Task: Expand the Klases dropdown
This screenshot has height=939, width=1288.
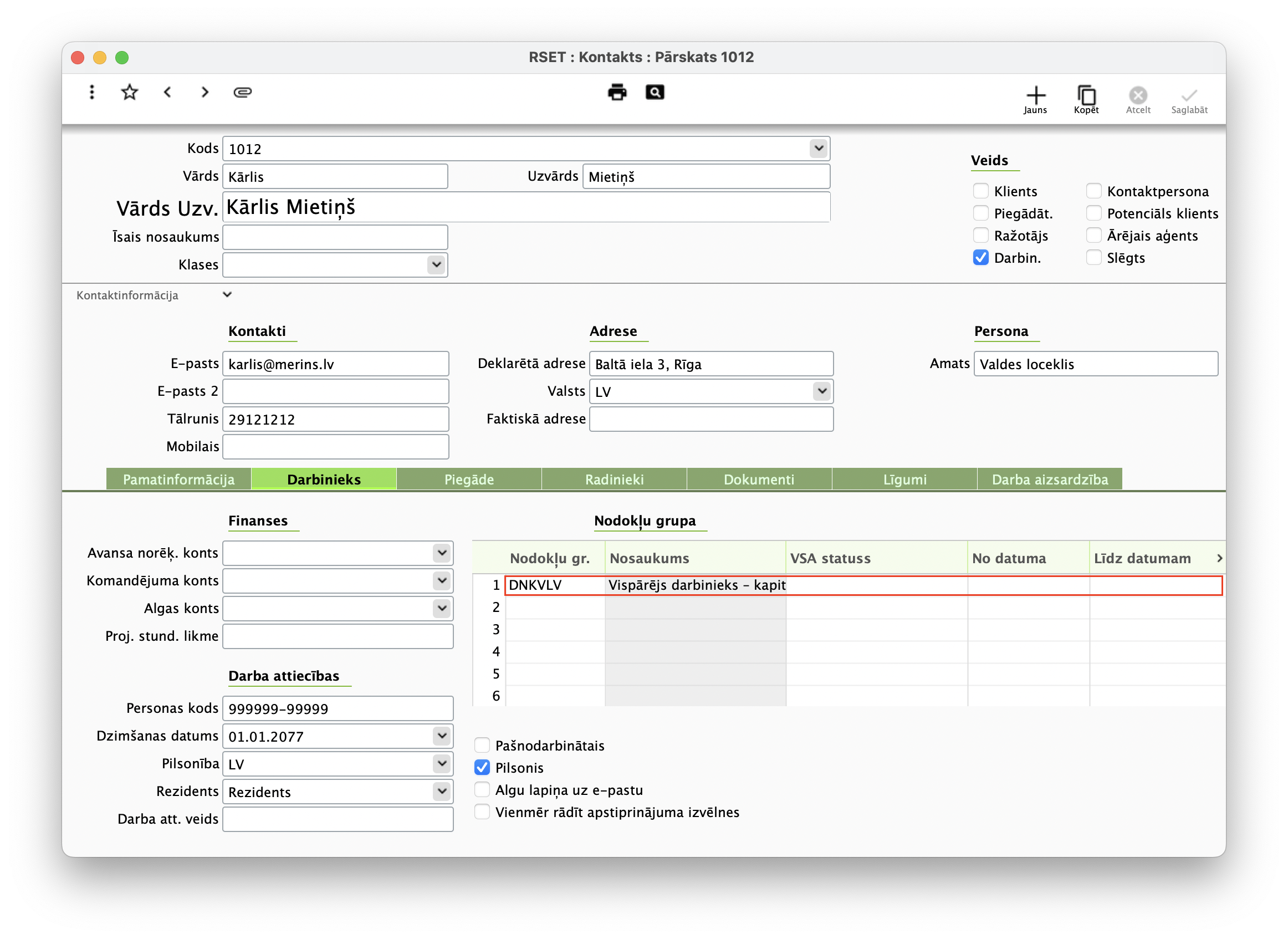Action: coord(436,265)
